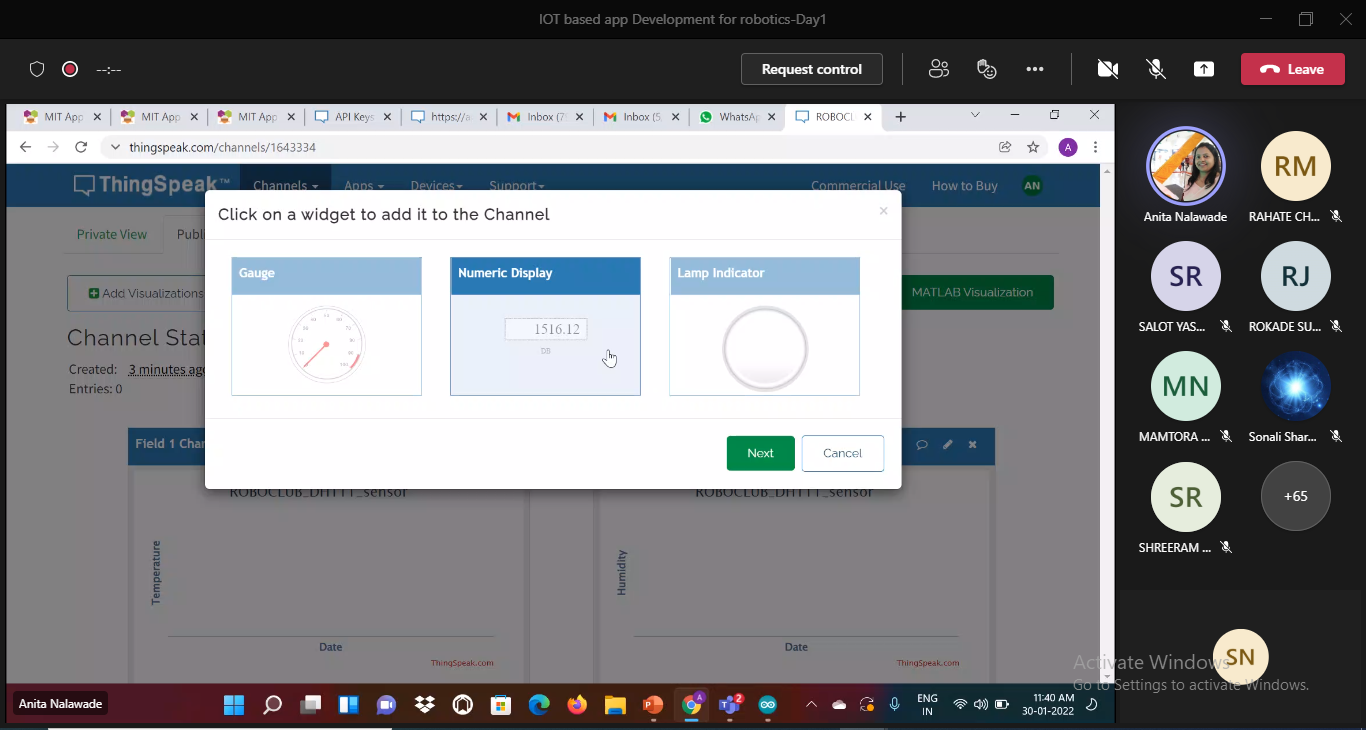The image size is (1366, 730).
Task: Click the Arduino IDE taskbar icon
Action: 767,705
